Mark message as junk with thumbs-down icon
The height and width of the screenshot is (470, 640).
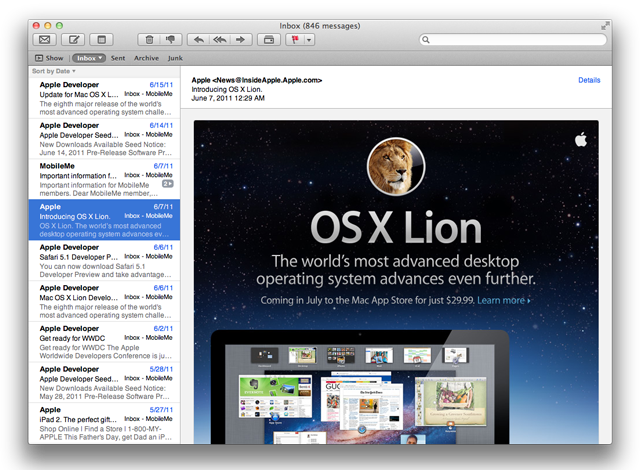pyautogui.click(x=171, y=40)
